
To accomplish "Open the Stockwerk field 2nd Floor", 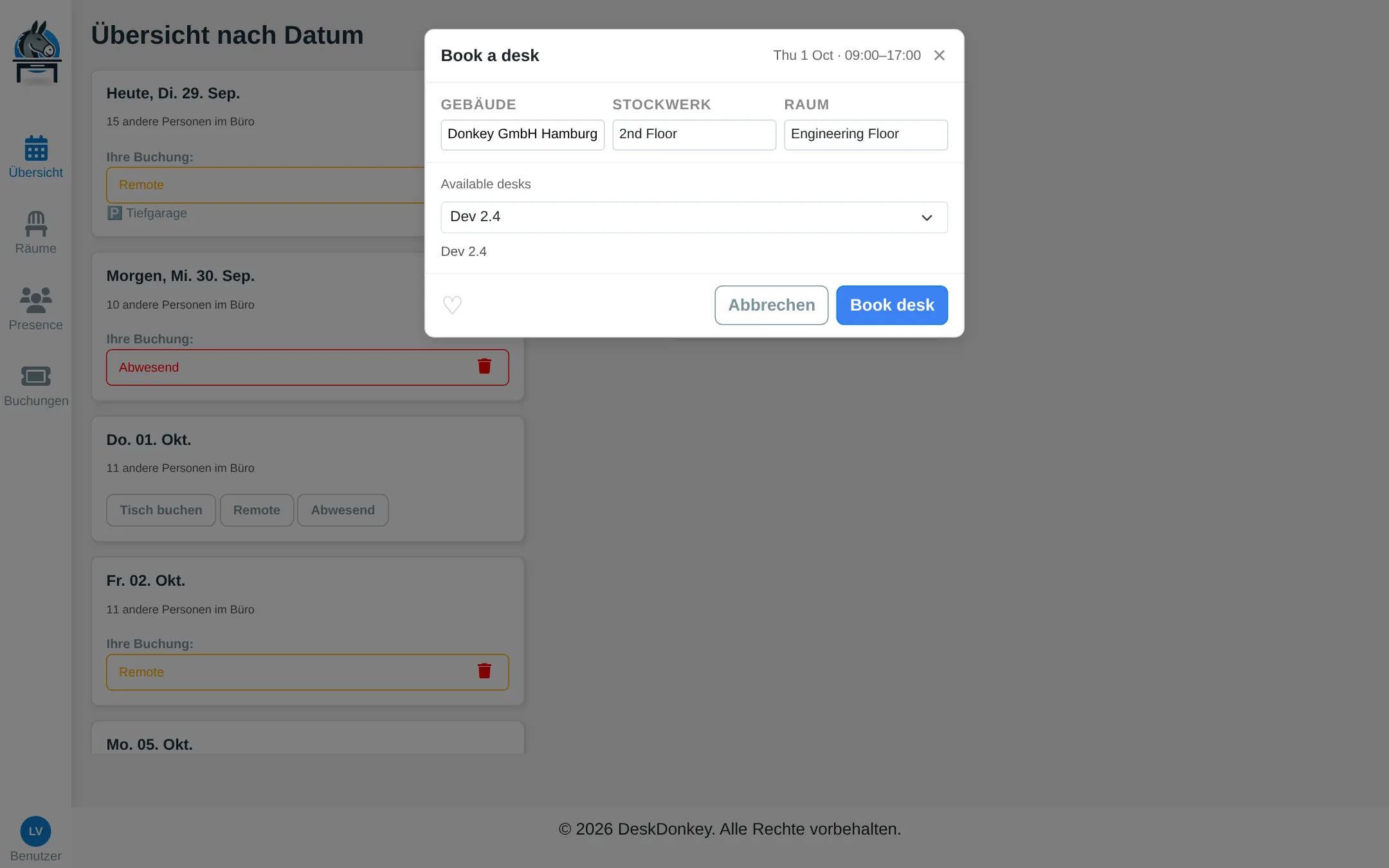I will coord(694,134).
